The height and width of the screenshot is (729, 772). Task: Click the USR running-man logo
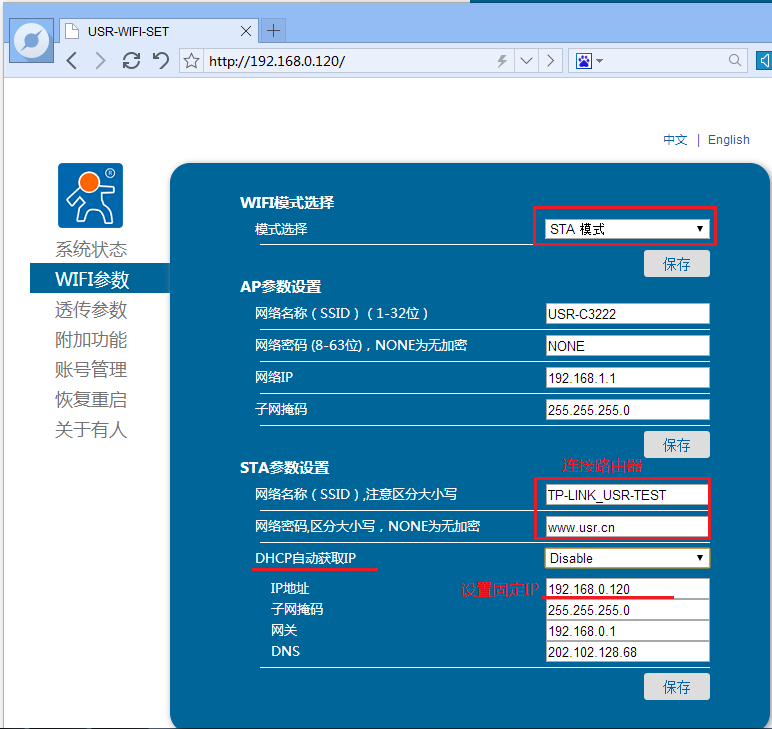click(x=90, y=195)
